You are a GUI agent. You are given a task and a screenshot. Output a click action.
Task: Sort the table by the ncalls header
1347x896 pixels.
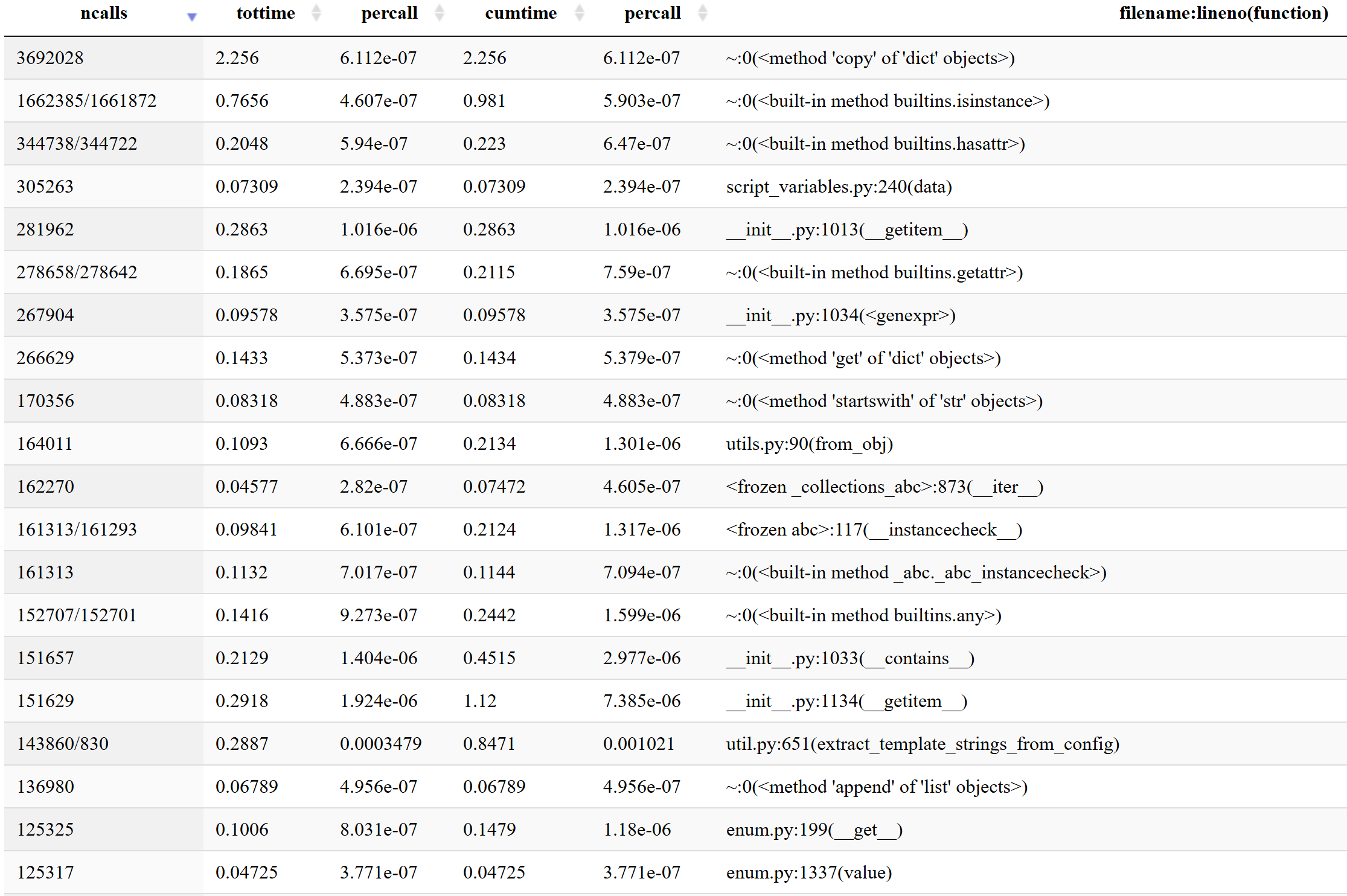click(104, 13)
